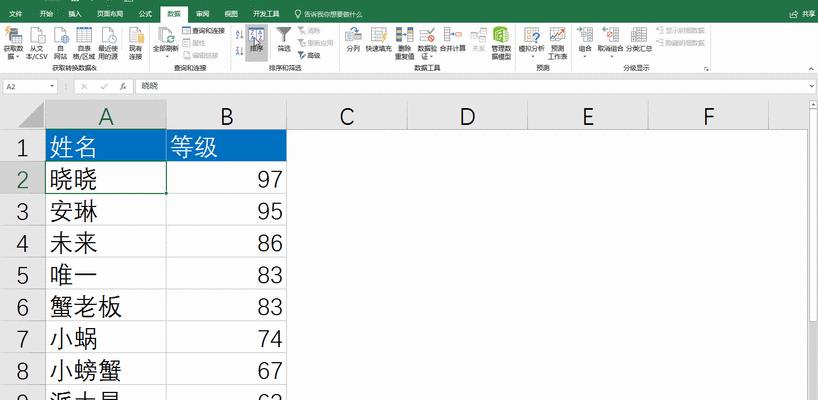Click the 共享 share button

click(x=803, y=14)
